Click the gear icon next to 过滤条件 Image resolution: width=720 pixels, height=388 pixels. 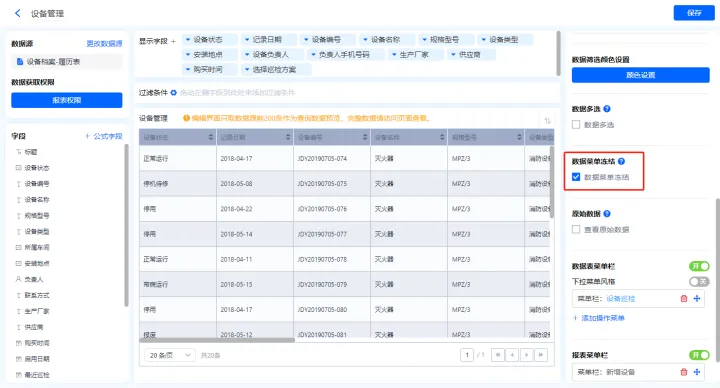(174, 93)
